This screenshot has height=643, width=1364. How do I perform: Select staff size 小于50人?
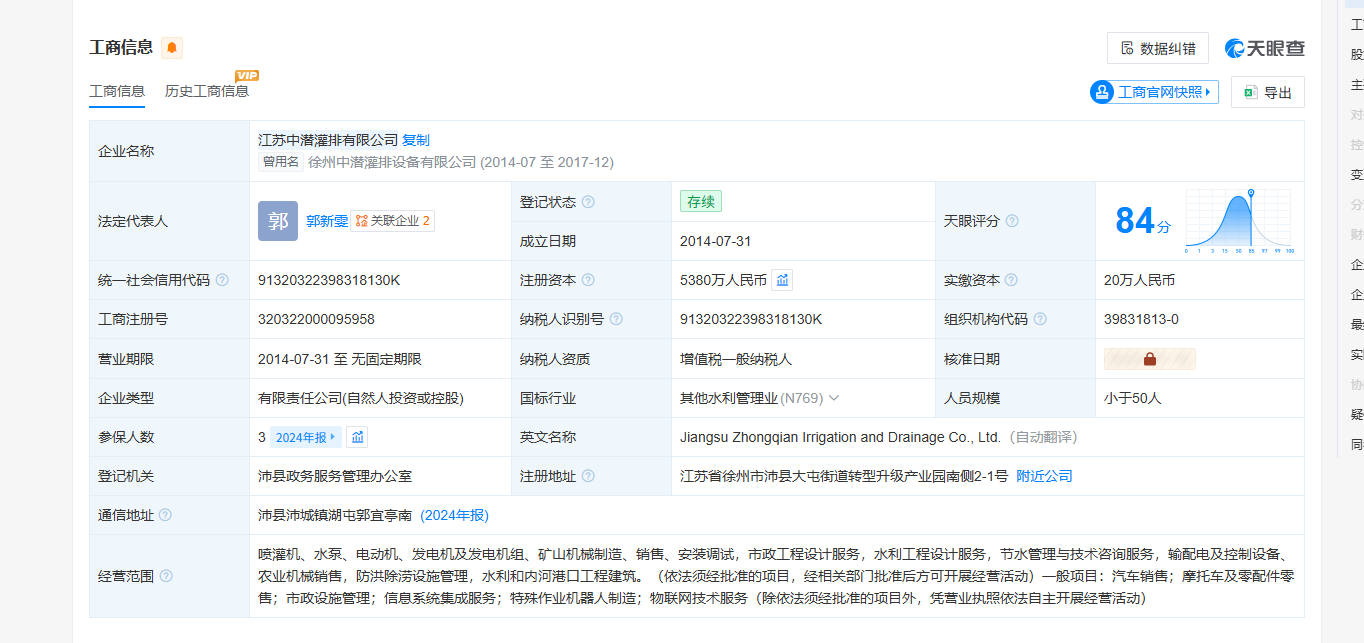pos(1133,398)
